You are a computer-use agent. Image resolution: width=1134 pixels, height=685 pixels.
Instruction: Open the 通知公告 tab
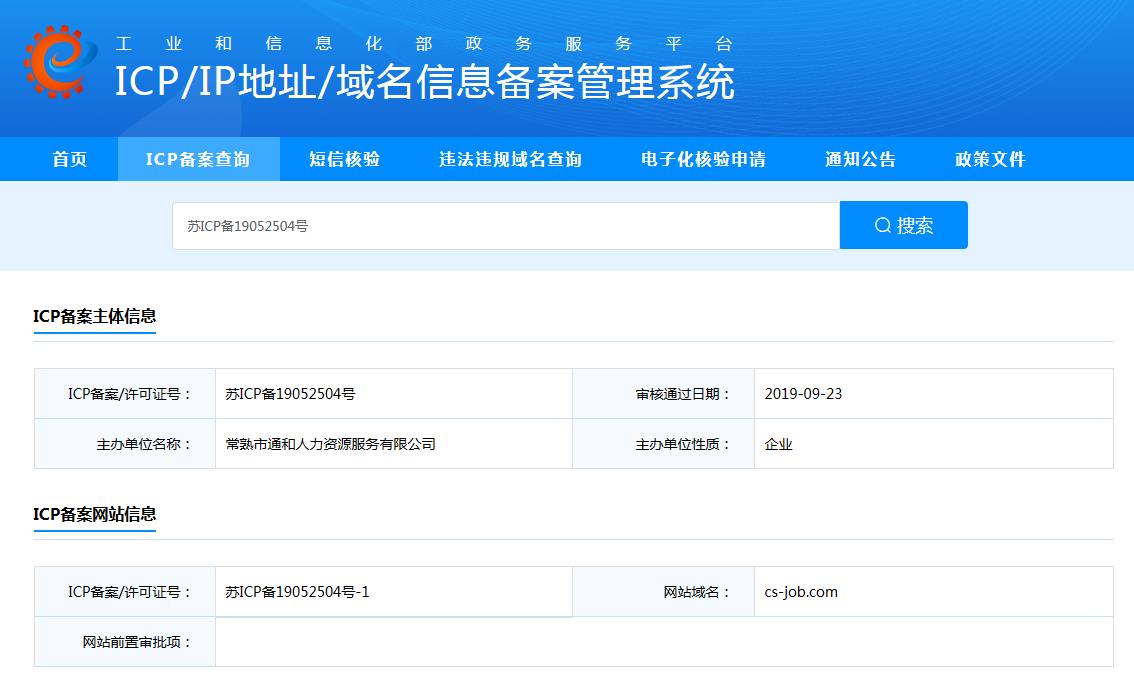click(x=860, y=159)
